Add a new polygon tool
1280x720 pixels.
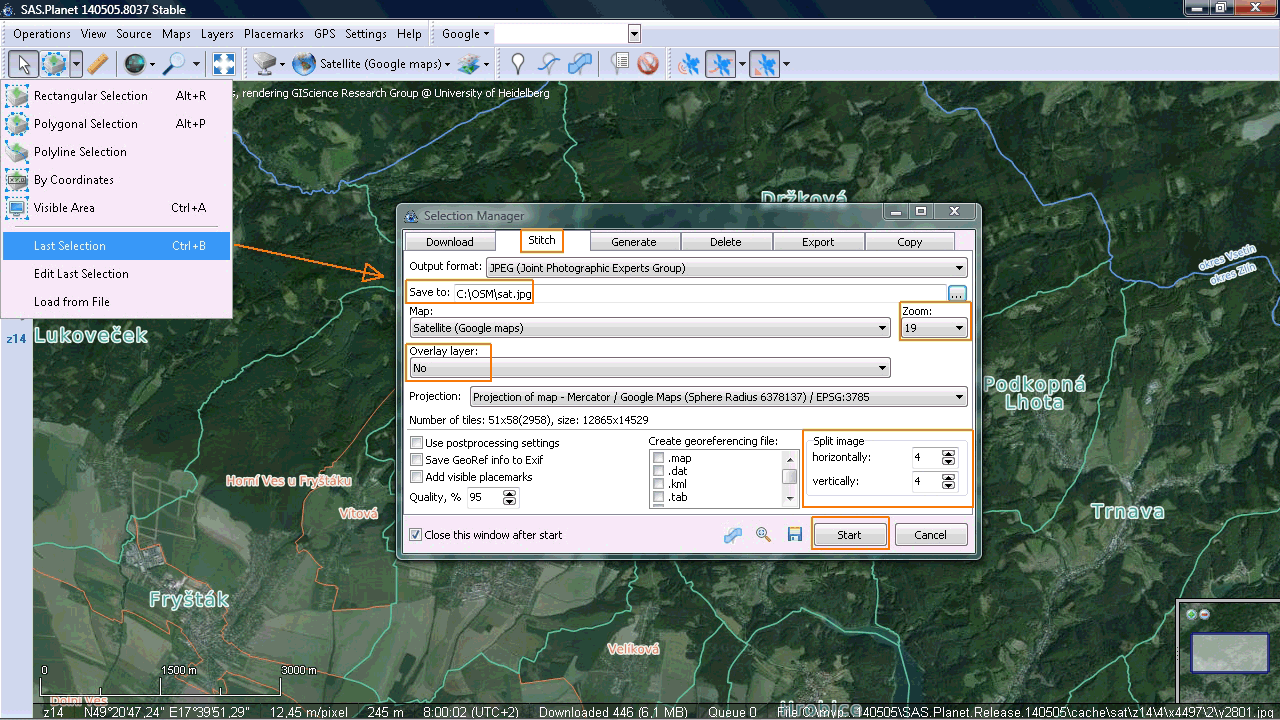click(580, 64)
